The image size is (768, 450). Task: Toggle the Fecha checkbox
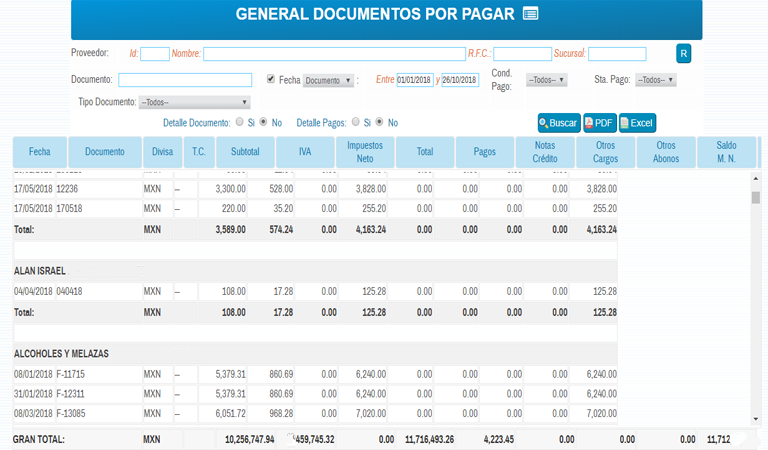tap(271, 79)
